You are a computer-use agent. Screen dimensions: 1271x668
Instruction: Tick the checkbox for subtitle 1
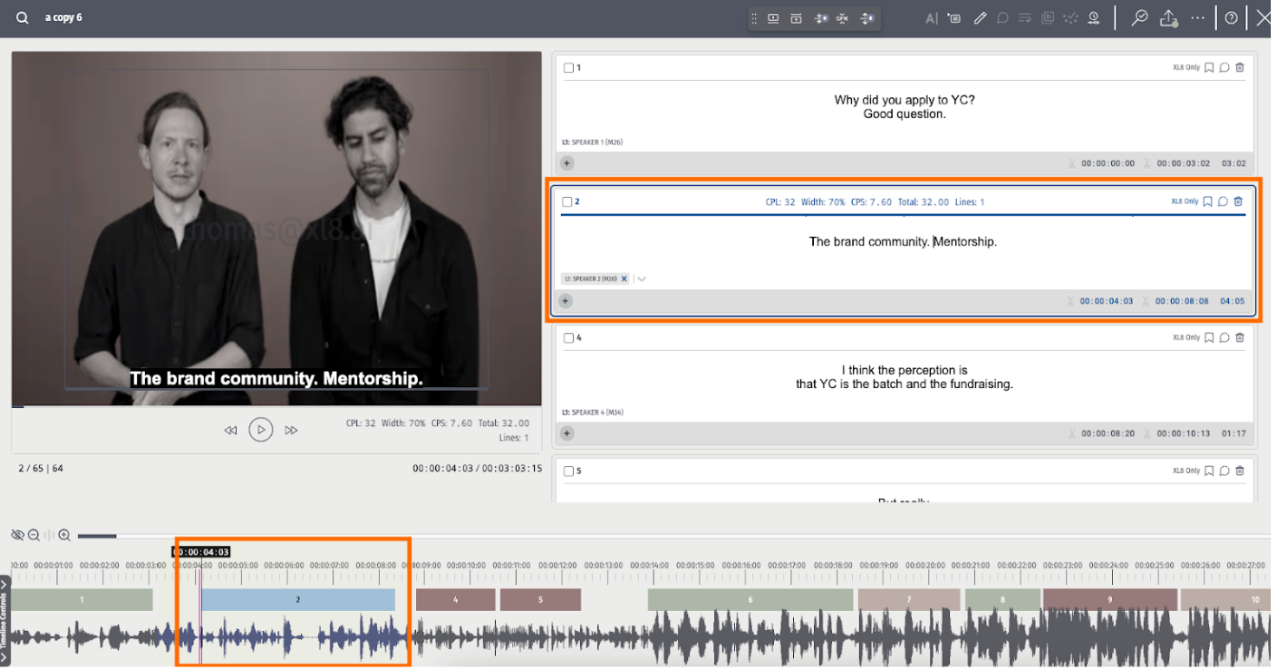(568, 68)
